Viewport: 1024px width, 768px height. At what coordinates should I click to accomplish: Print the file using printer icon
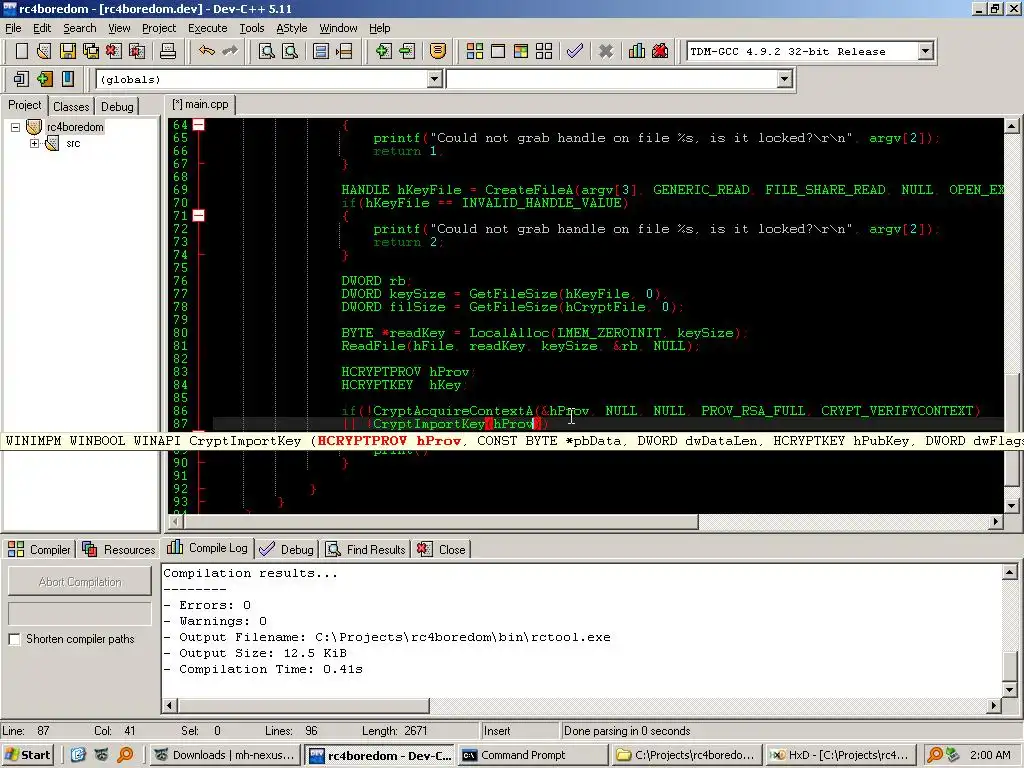click(x=168, y=51)
